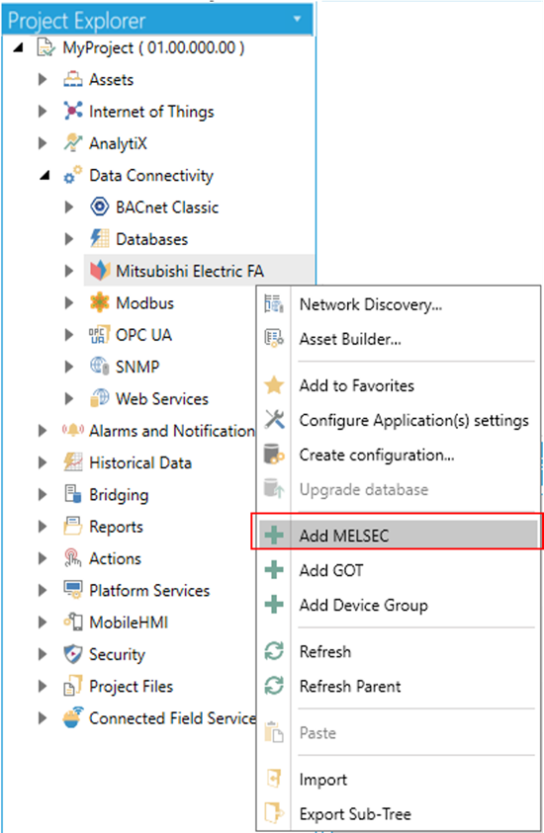Image resolution: width=544 pixels, height=833 pixels.
Task: Click the Databases lightning grid icon
Action: pyautogui.click(x=99, y=239)
